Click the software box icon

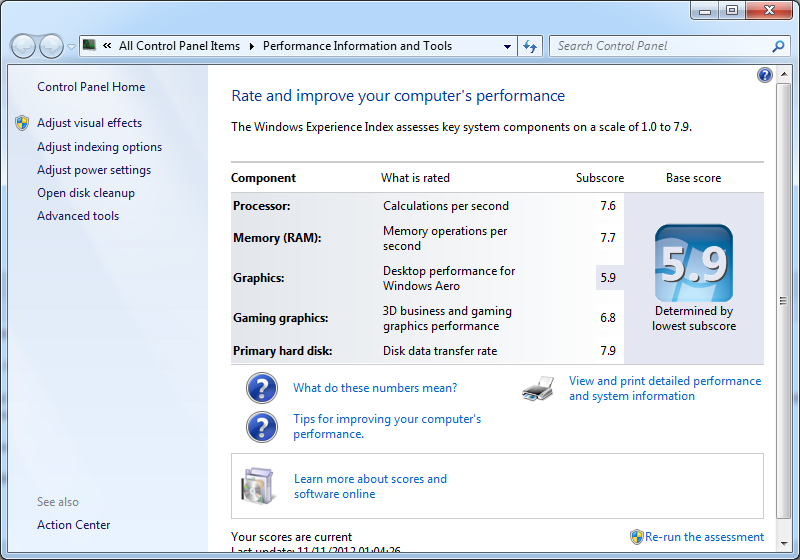coord(258,486)
